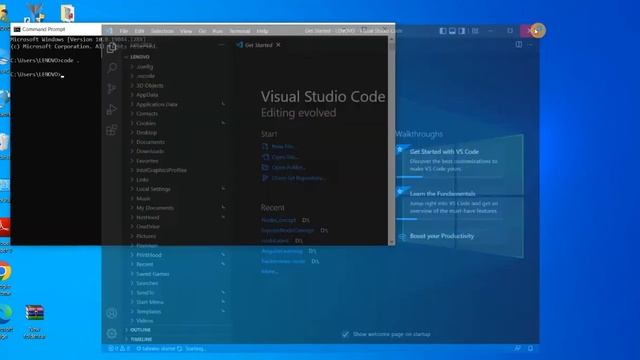The image size is (640, 360).
Task: Click the Clone Git Repository link
Action: click(x=298, y=178)
